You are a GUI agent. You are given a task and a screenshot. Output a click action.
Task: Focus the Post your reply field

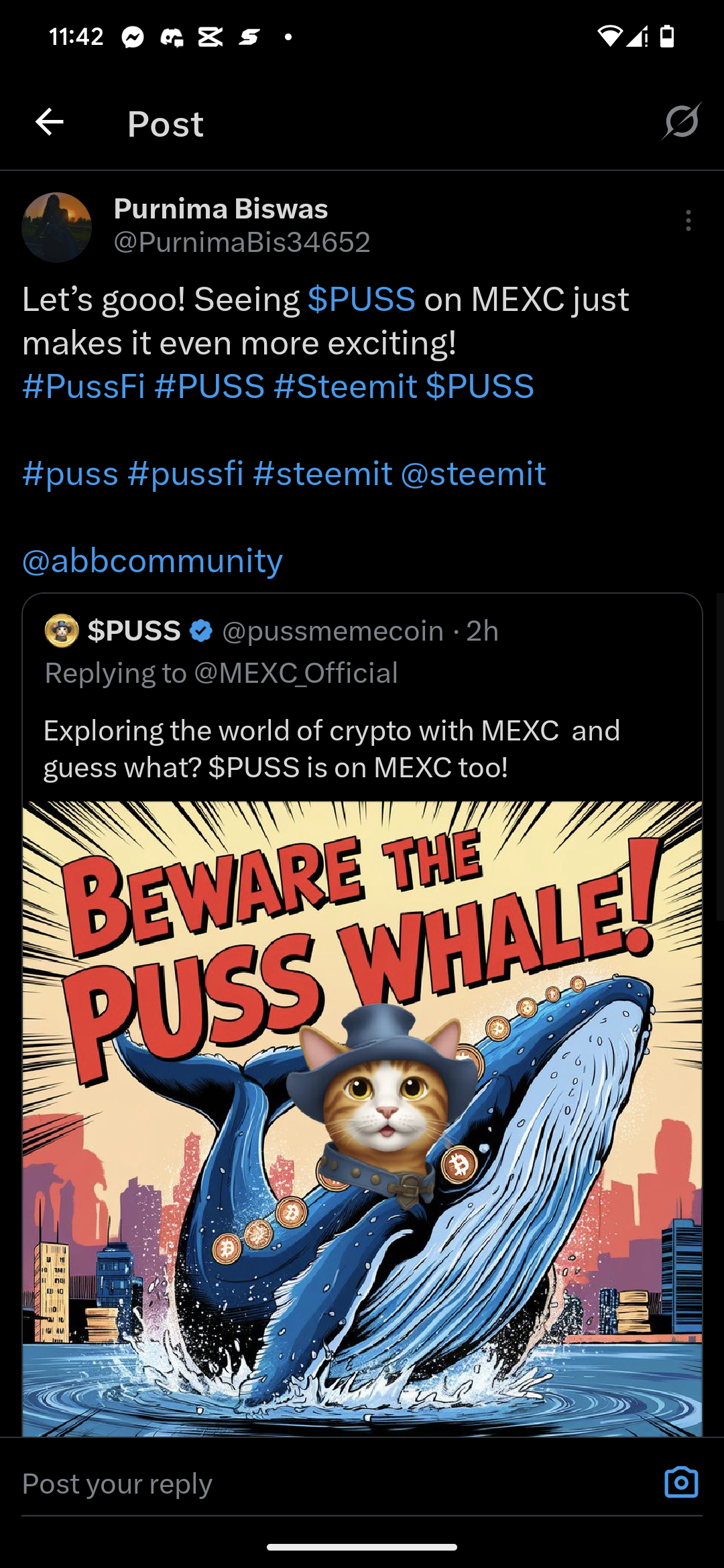pos(335,1483)
